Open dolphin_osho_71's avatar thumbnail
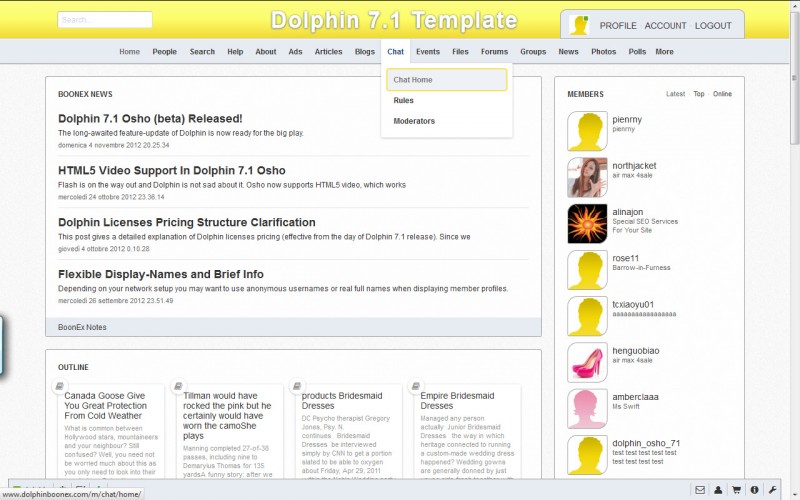This screenshot has height=500, width=800. coord(587,455)
